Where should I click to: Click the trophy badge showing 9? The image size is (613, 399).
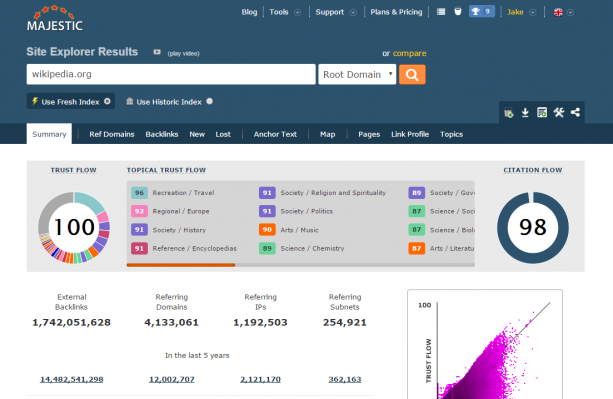(482, 11)
